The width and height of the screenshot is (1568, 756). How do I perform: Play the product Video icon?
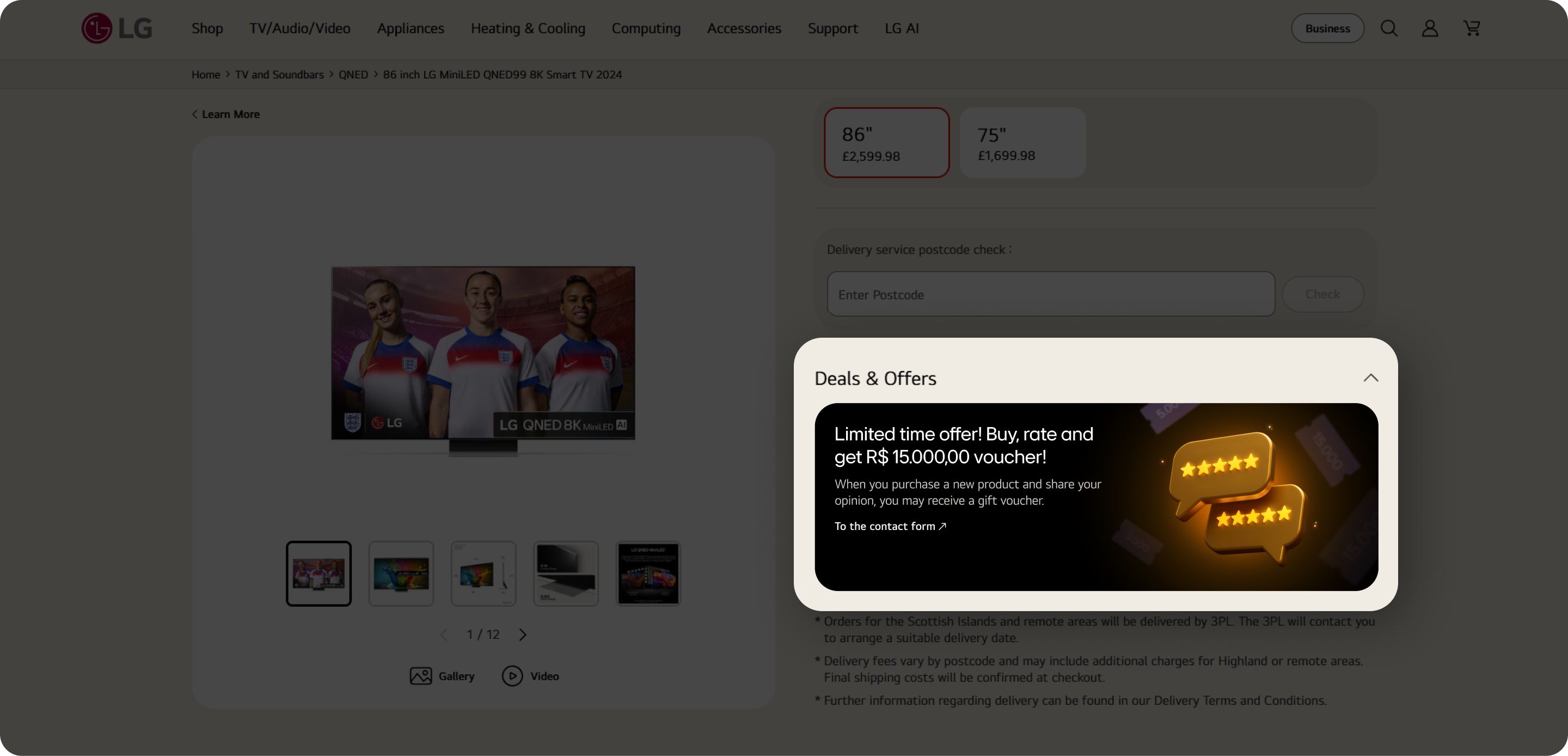(512, 675)
